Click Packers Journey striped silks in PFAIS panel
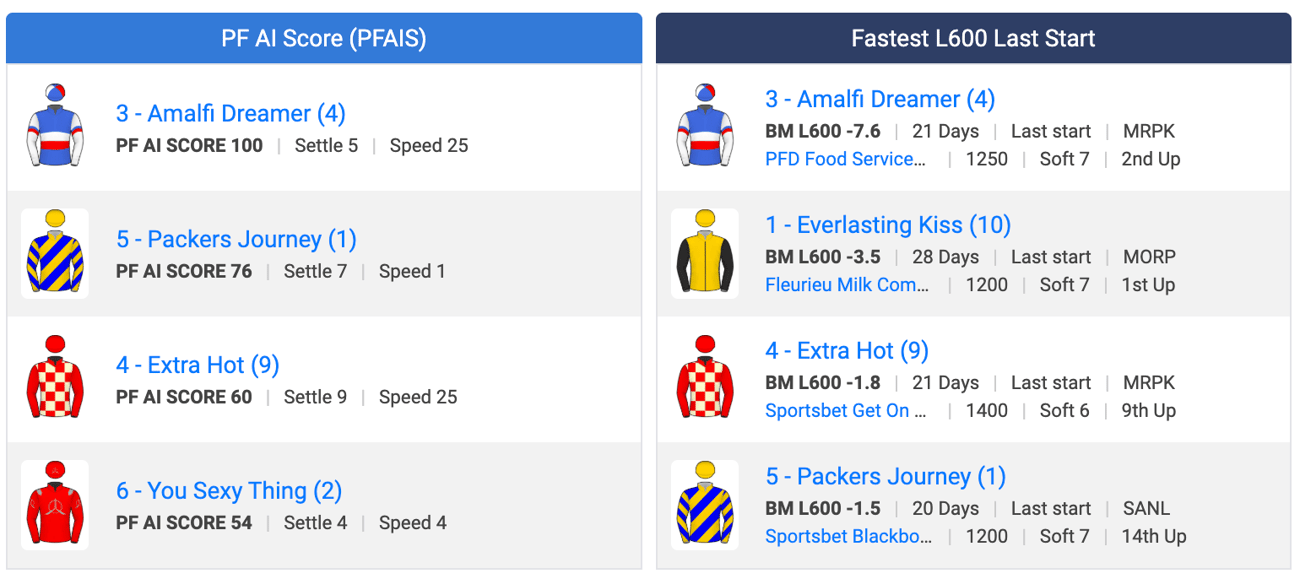Viewport: 1300px width, 579px height. pyautogui.click(x=55, y=253)
